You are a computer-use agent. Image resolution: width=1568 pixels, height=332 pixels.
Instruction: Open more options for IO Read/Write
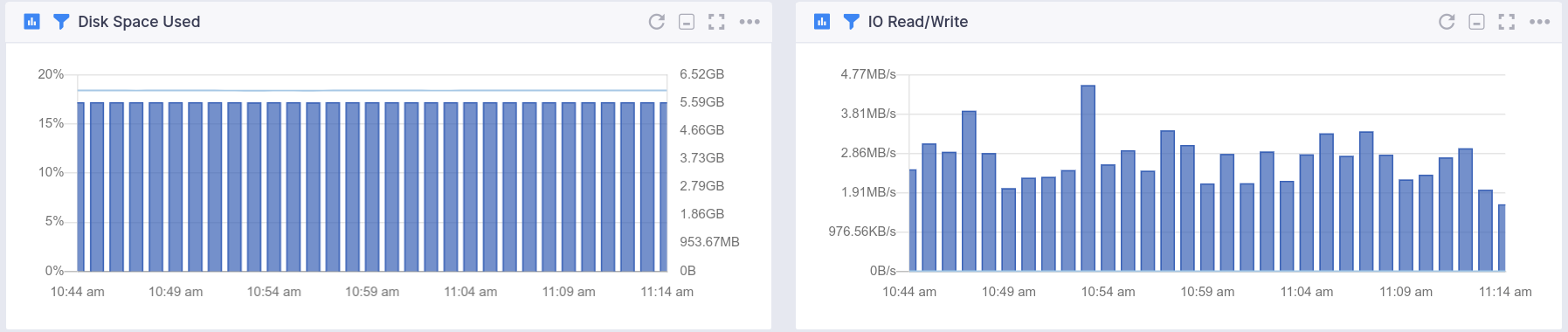(1540, 22)
